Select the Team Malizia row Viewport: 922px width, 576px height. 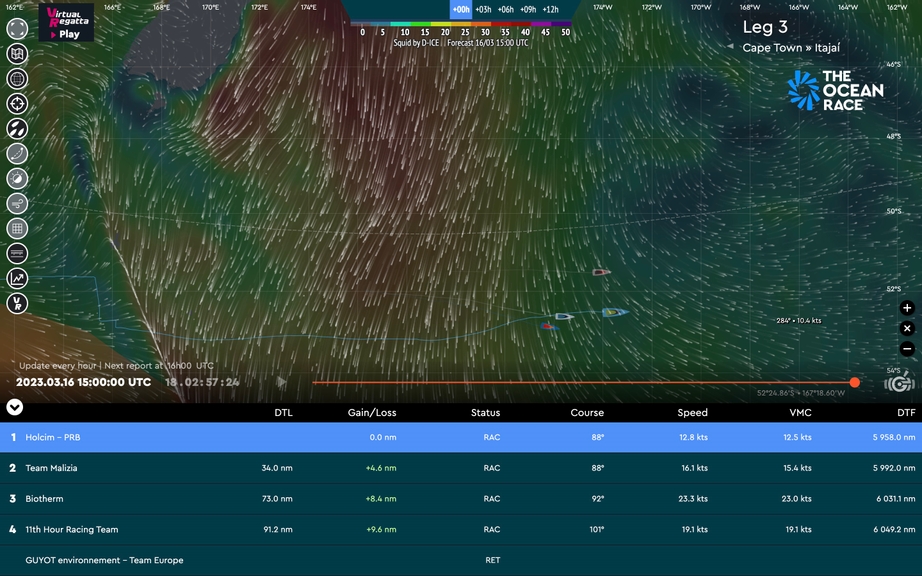click(461, 468)
